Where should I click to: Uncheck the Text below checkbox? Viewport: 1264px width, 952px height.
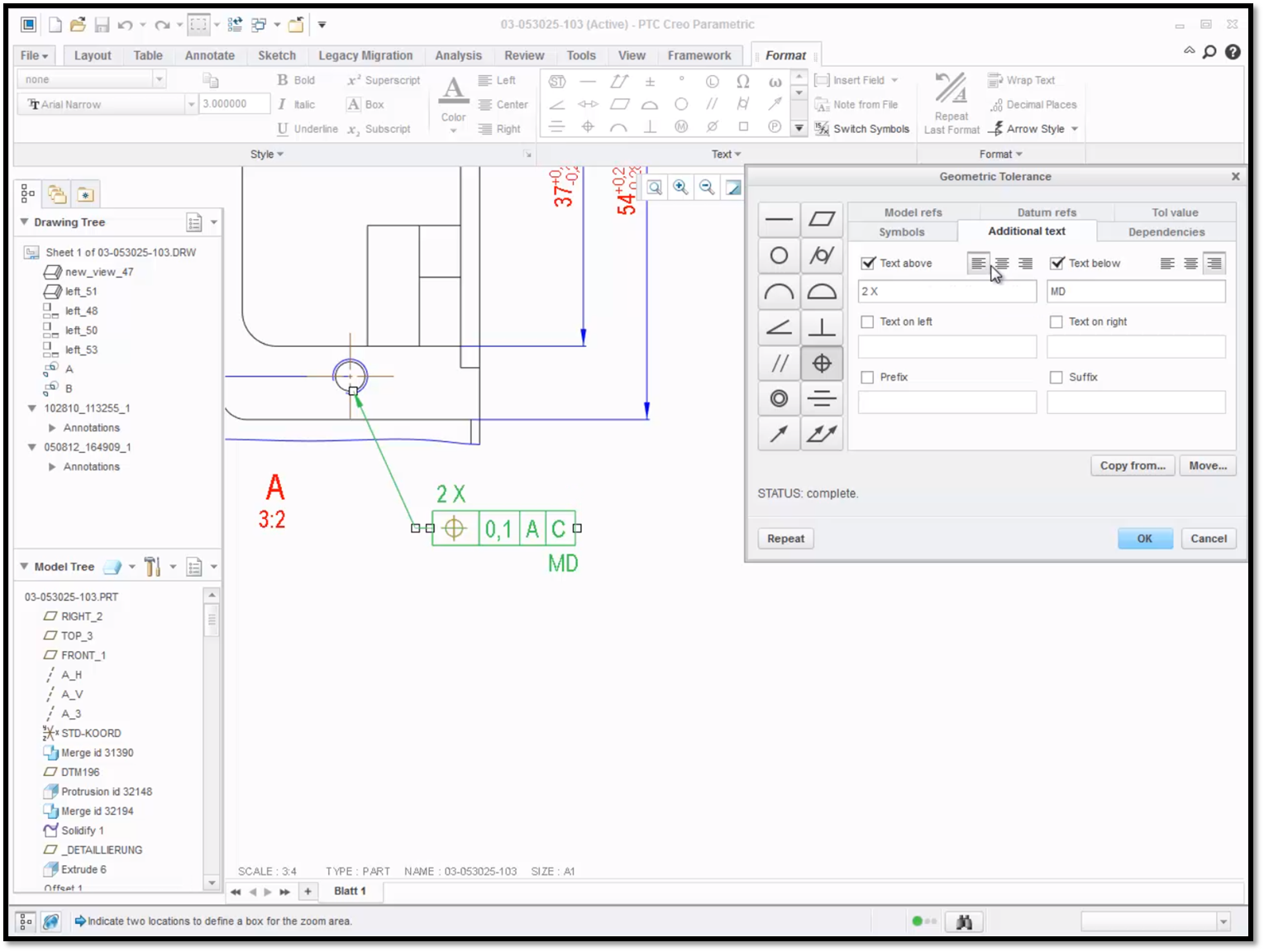click(x=1057, y=264)
